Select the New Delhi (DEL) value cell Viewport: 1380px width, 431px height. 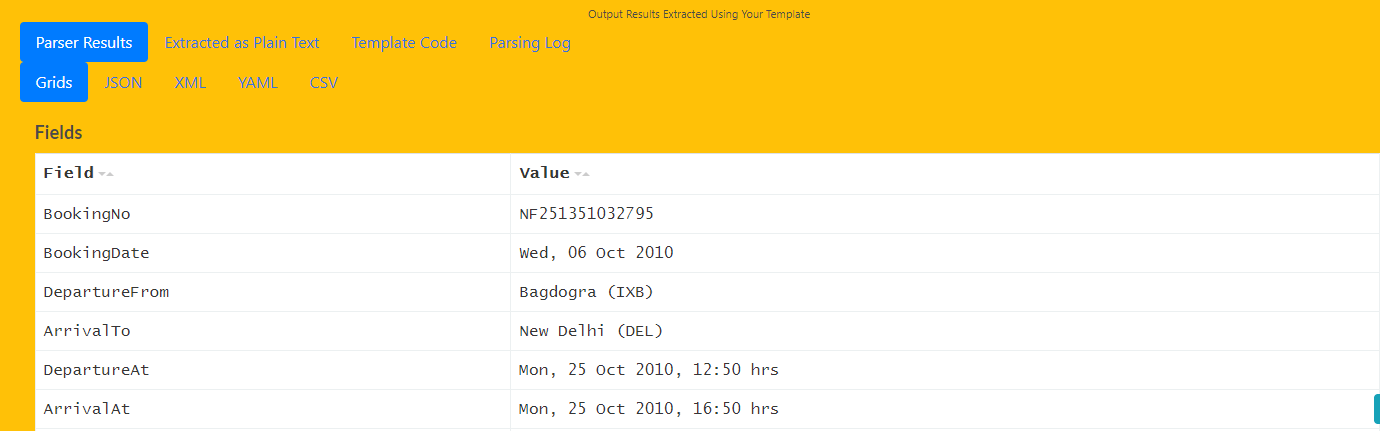pos(945,331)
